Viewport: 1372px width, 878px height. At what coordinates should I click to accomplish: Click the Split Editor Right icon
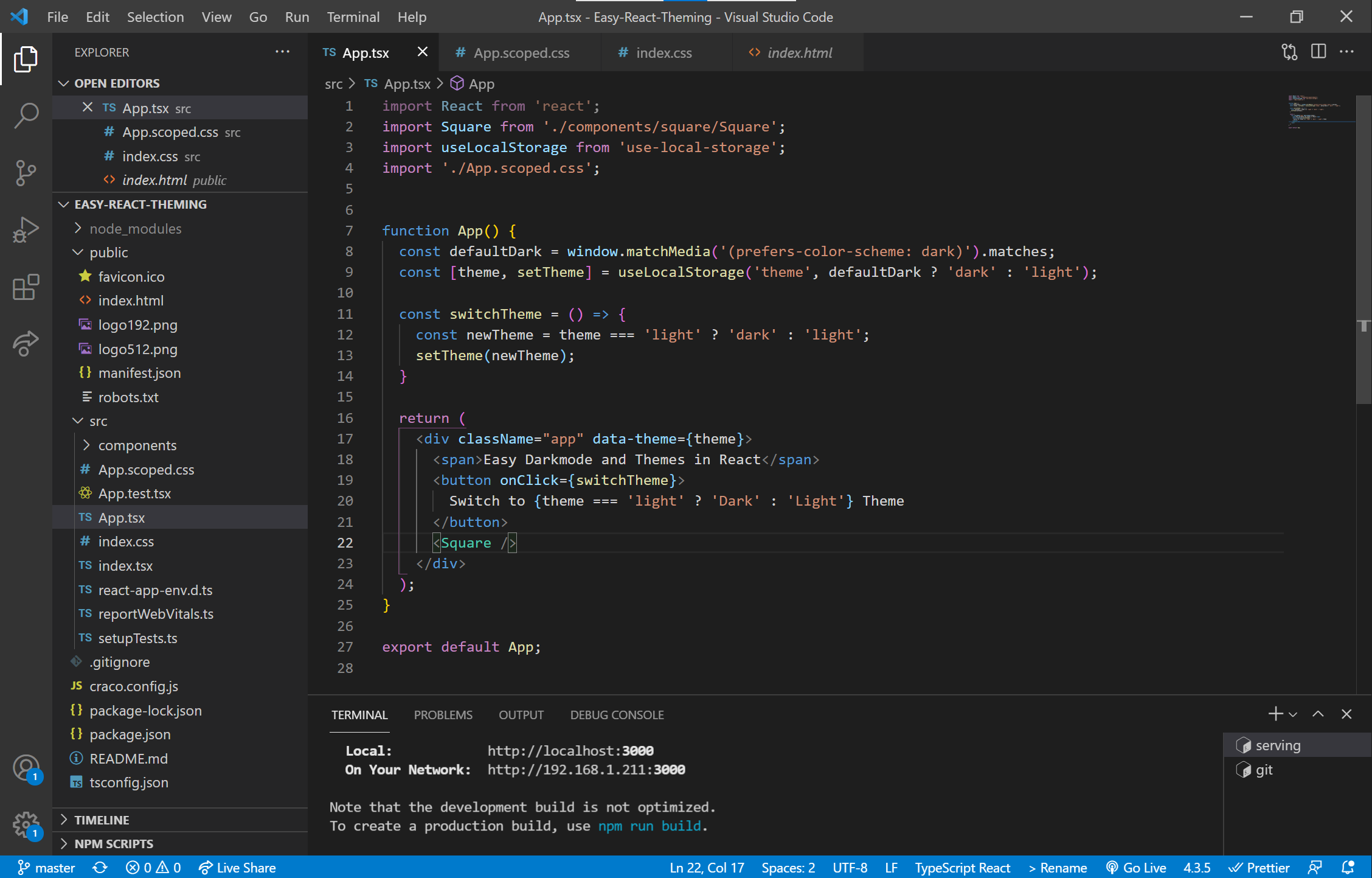tap(1318, 52)
